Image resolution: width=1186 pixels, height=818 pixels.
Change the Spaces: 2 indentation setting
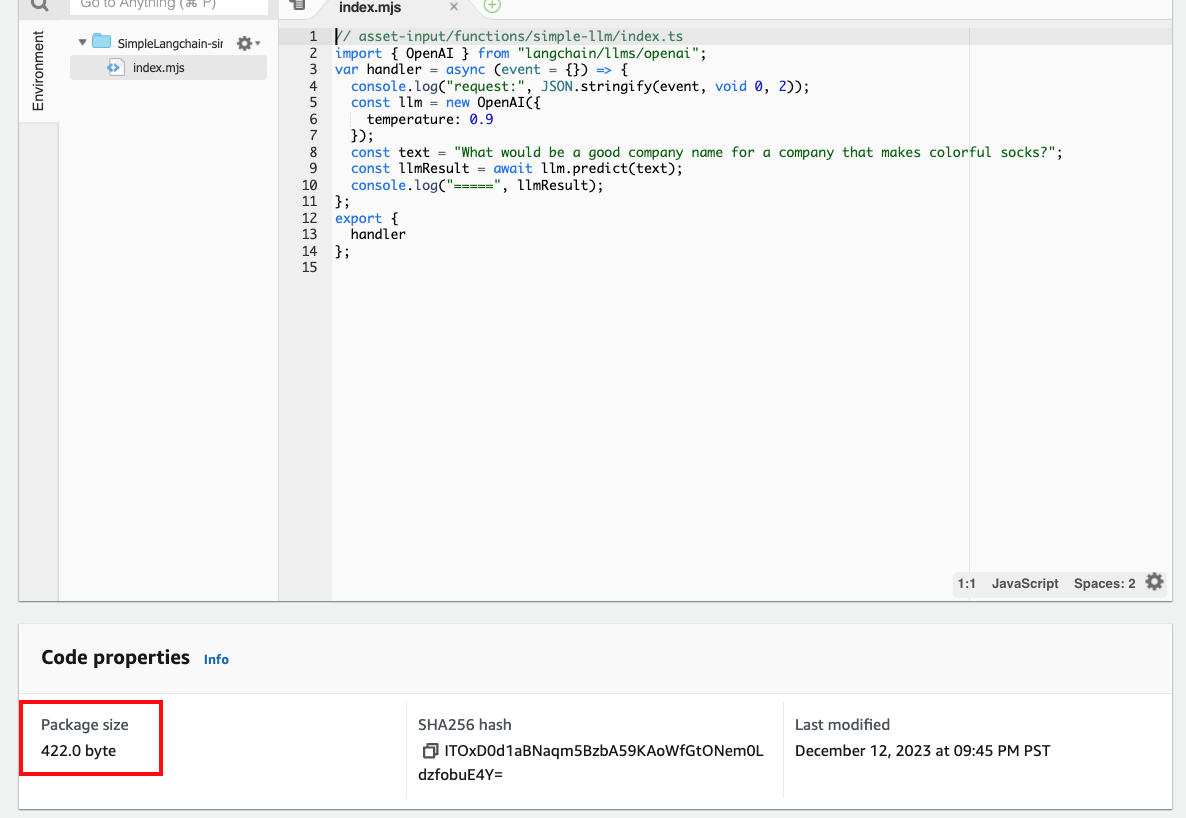1104,583
